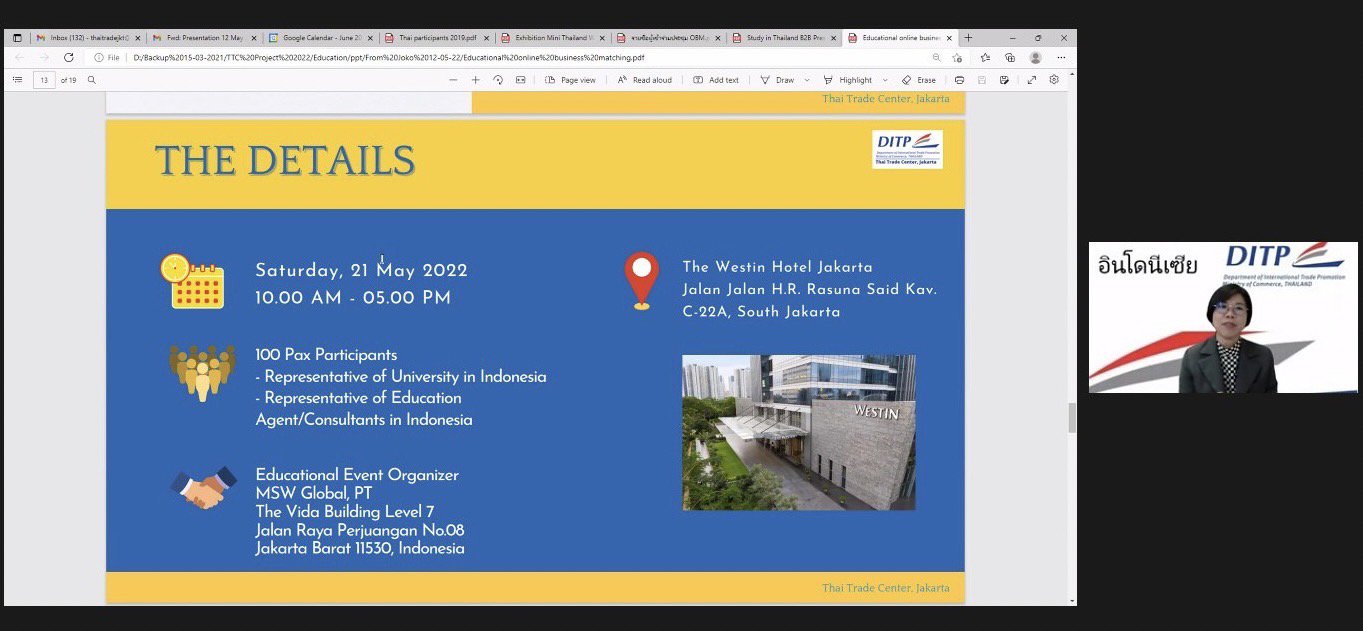
Task: Open PDF viewer settings gear
Action: (x=1054, y=80)
